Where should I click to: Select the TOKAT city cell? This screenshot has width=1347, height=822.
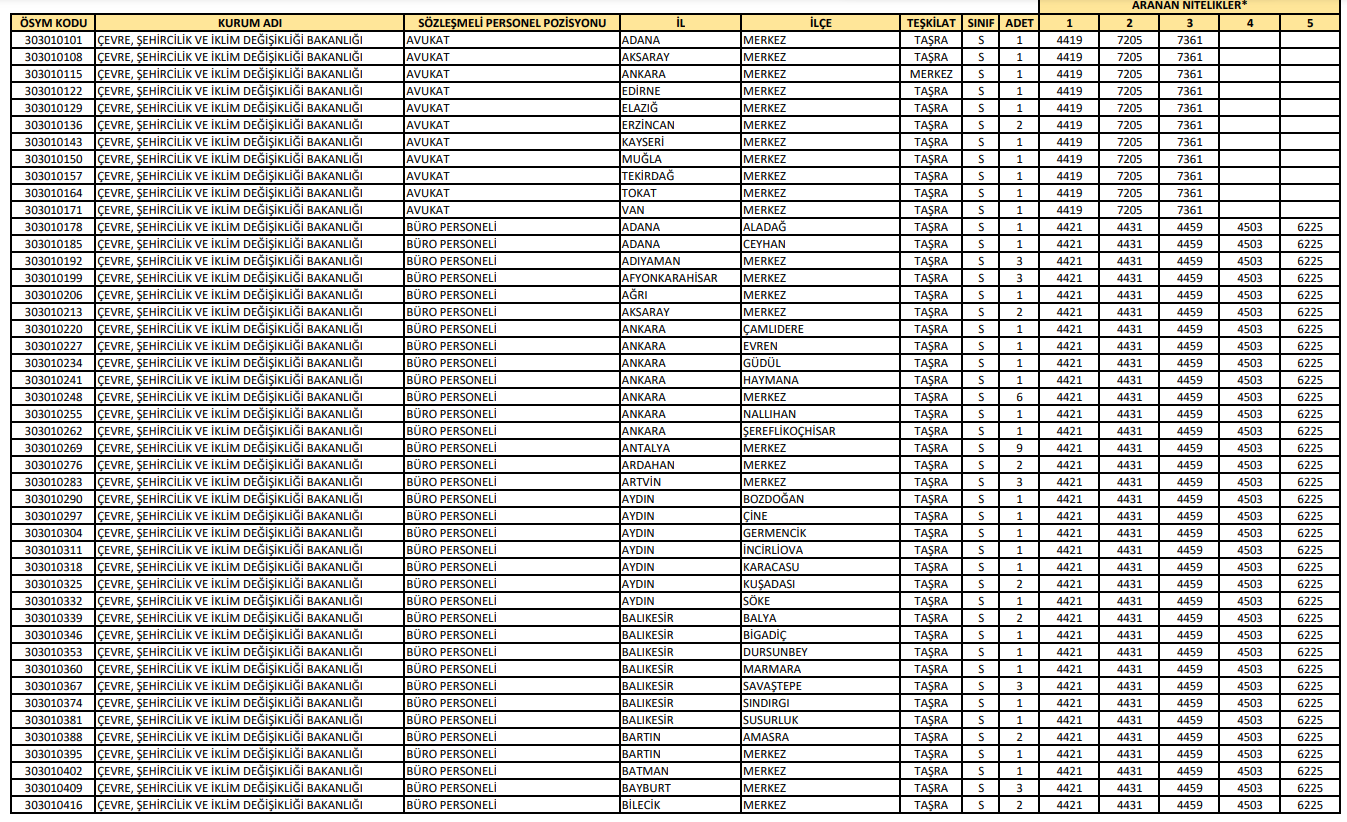680,193
